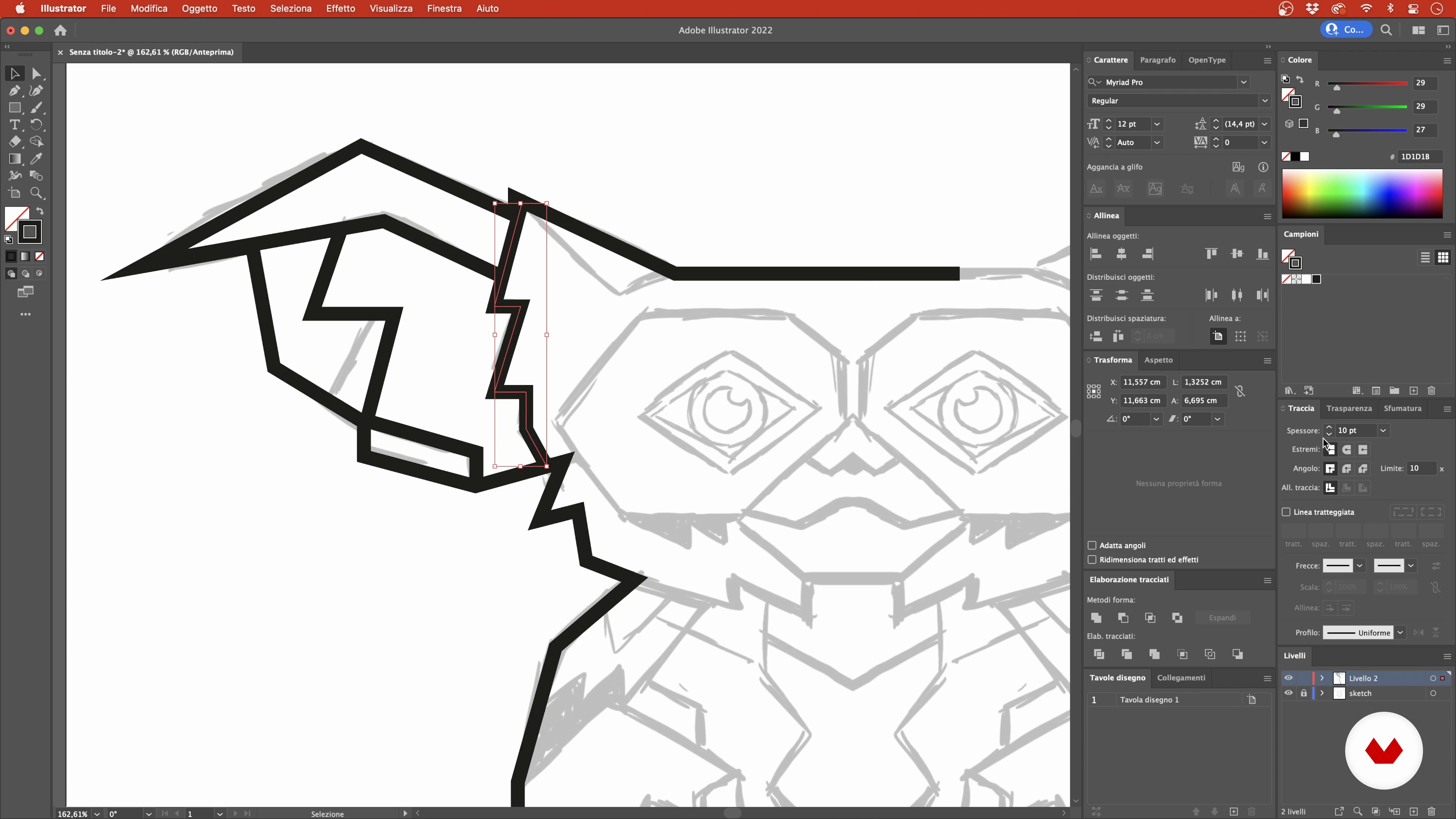Open Profilo Uniforme dropdown

(1400, 632)
